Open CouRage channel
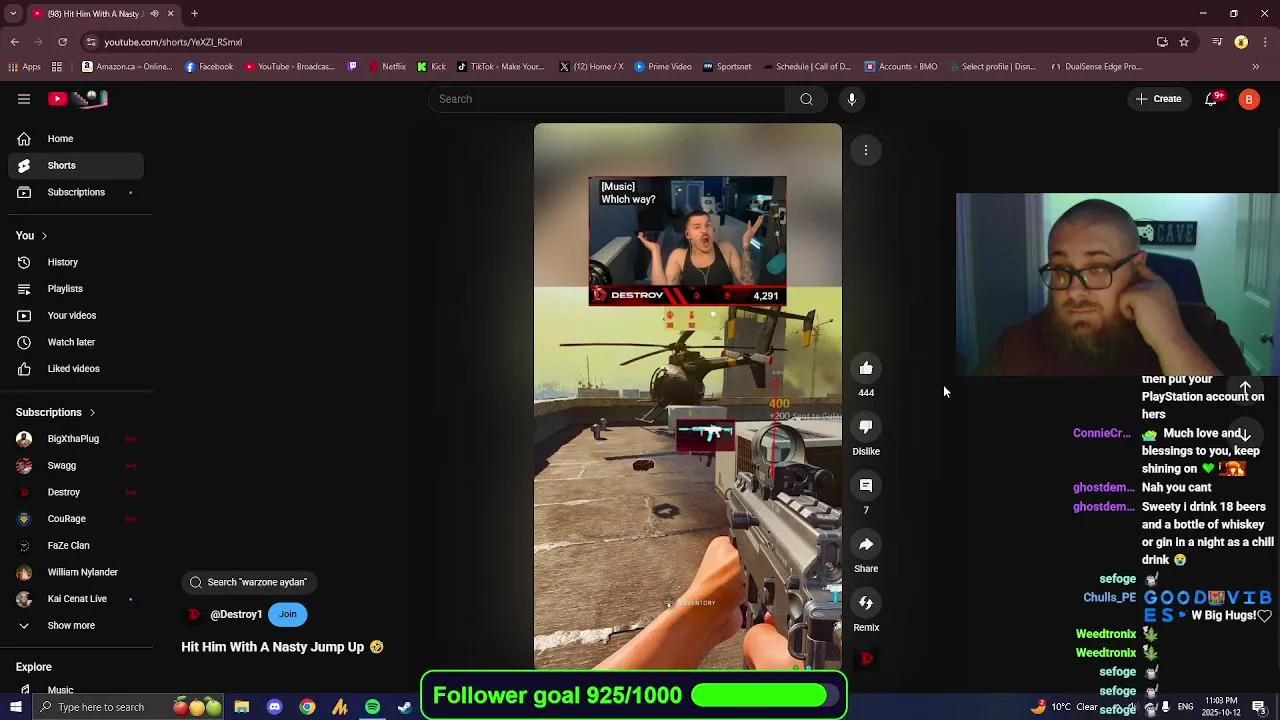This screenshot has height=720, width=1280. coord(76,519)
